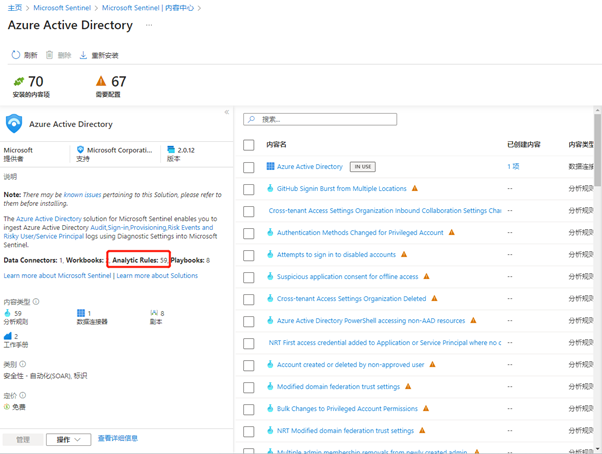Click the orange warning icon beside 67

[x=101, y=81]
